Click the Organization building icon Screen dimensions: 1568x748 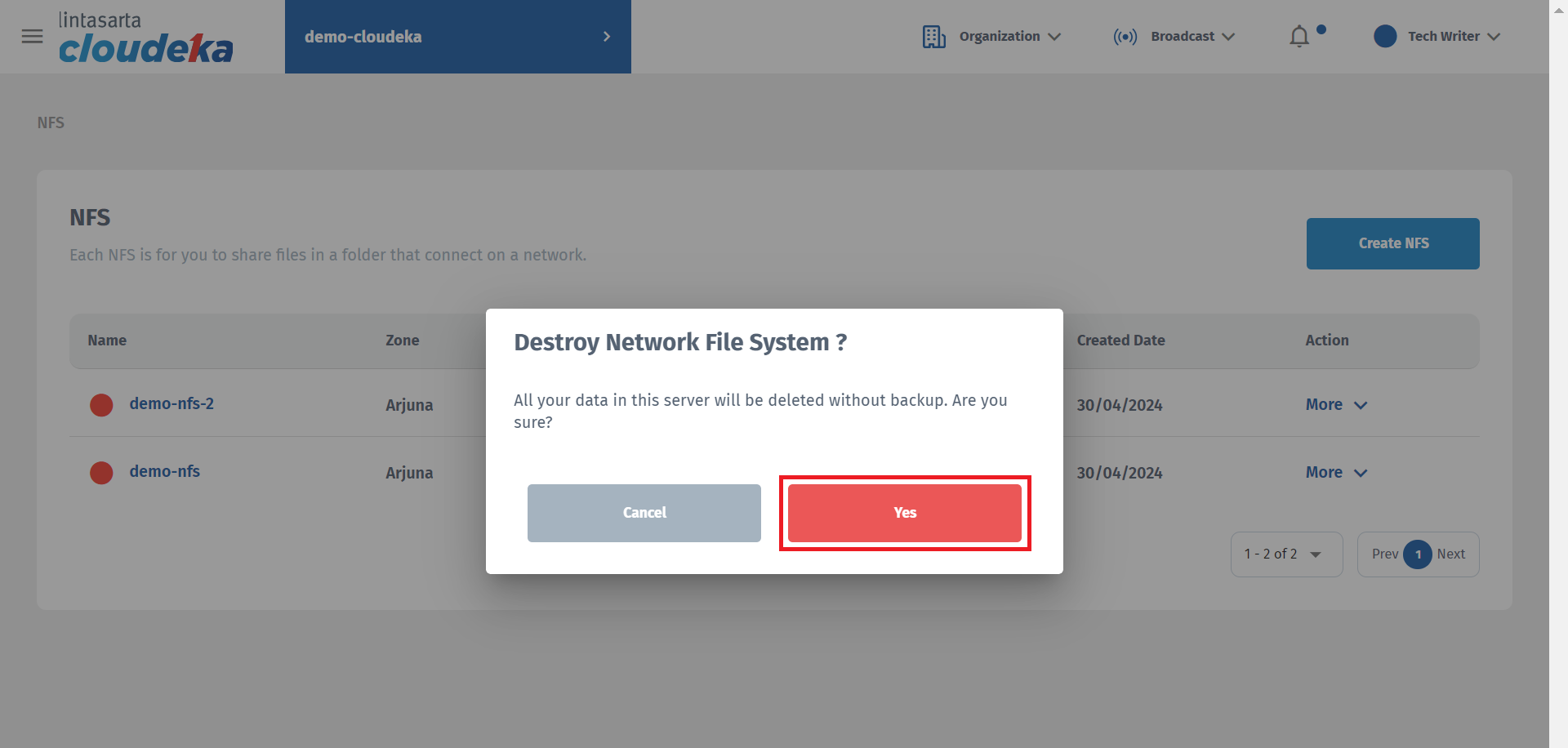[x=933, y=37]
